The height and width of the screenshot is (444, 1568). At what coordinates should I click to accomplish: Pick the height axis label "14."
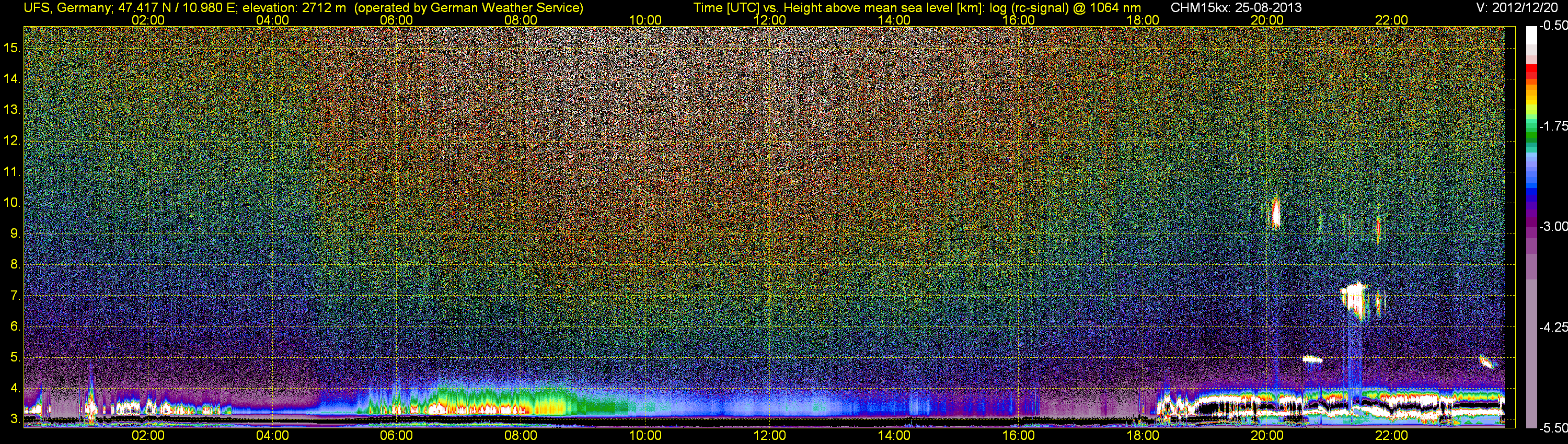(x=11, y=78)
